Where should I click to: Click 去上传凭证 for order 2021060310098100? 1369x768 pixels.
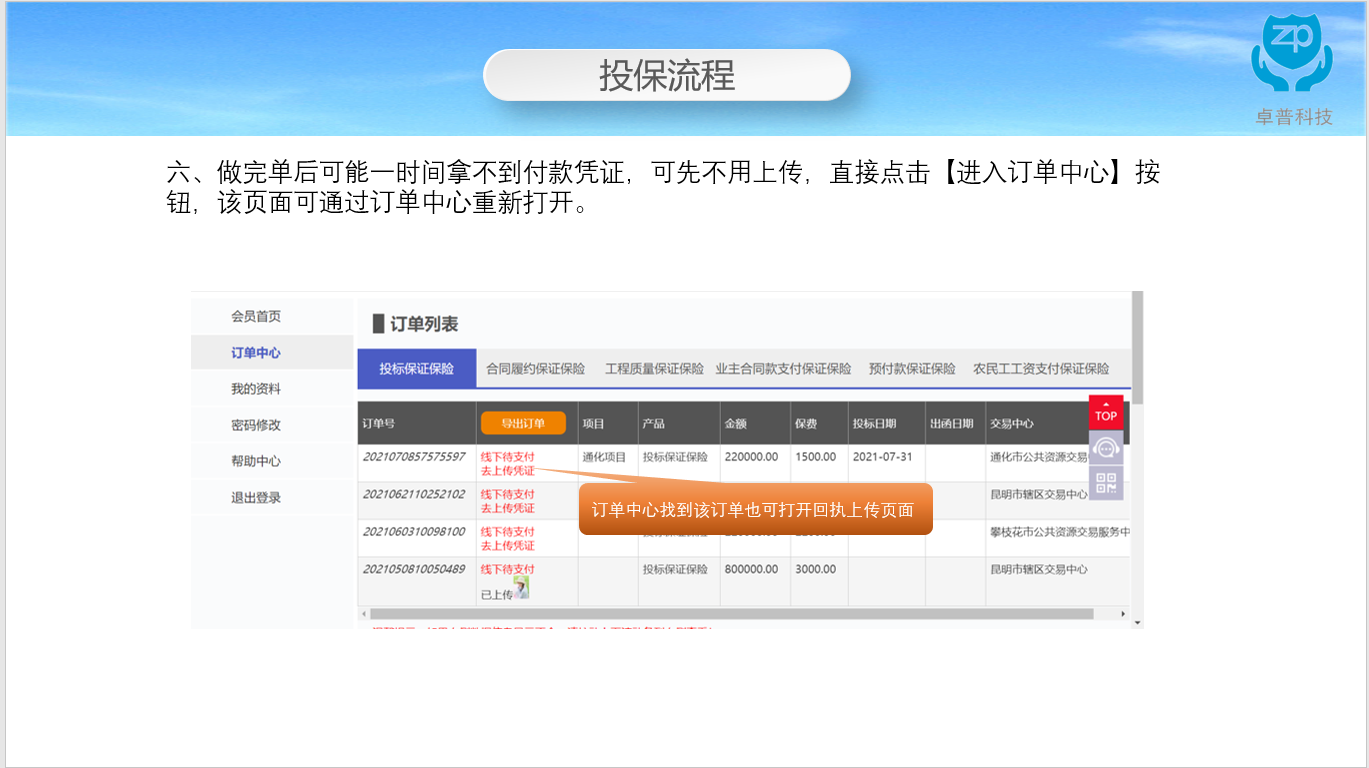[508, 546]
